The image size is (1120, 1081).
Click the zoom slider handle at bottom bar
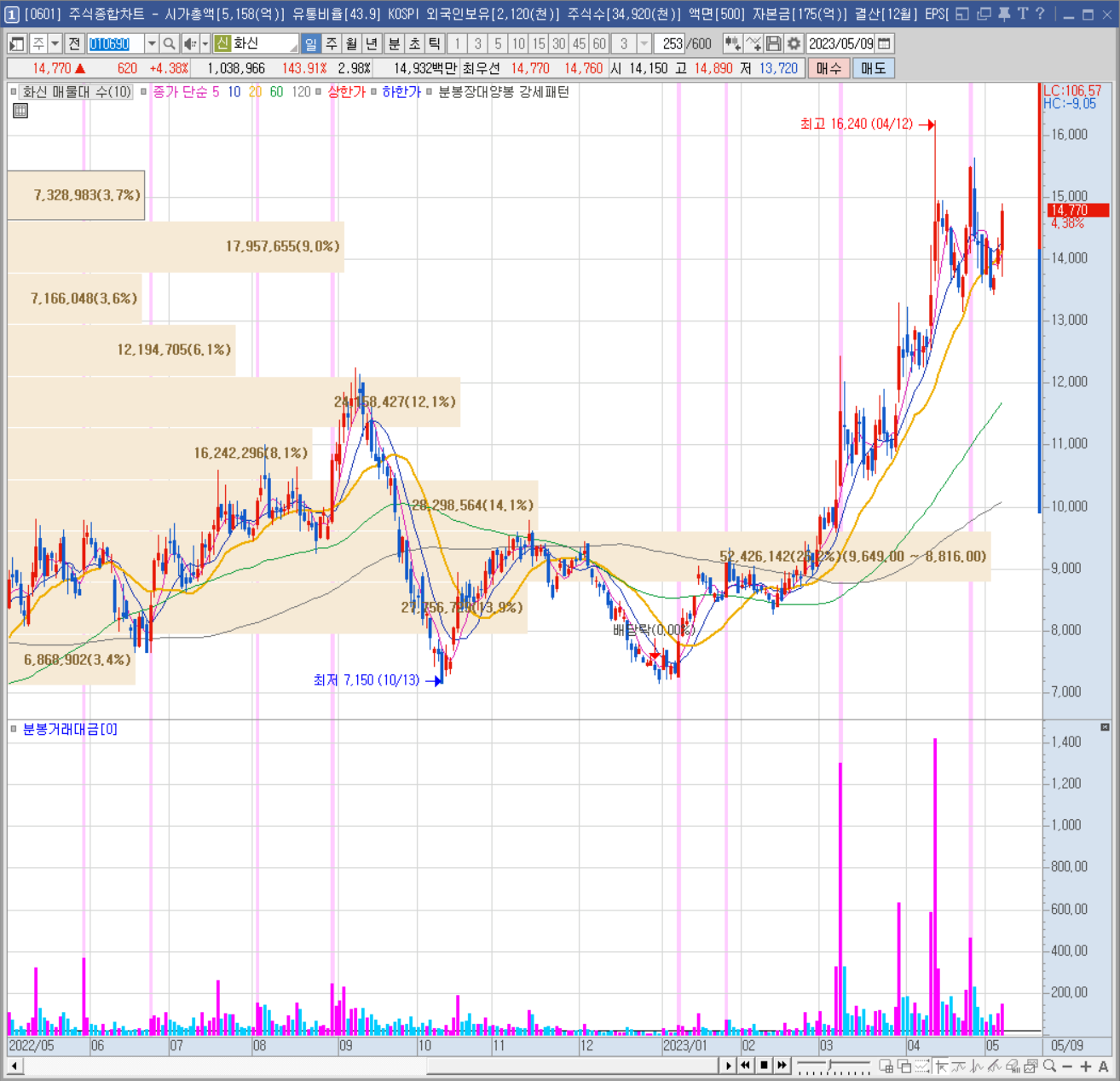pos(829,1064)
